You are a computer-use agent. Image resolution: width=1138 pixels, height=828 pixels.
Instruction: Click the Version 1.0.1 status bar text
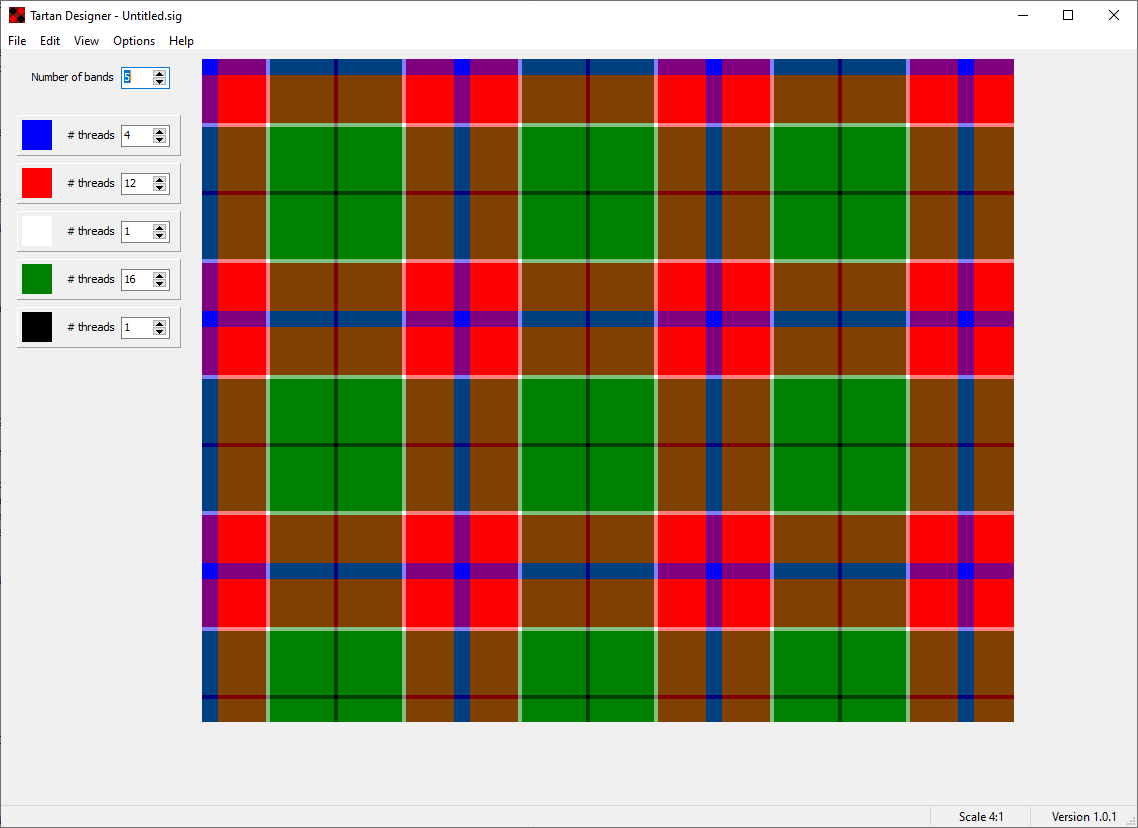[x=1084, y=817]
